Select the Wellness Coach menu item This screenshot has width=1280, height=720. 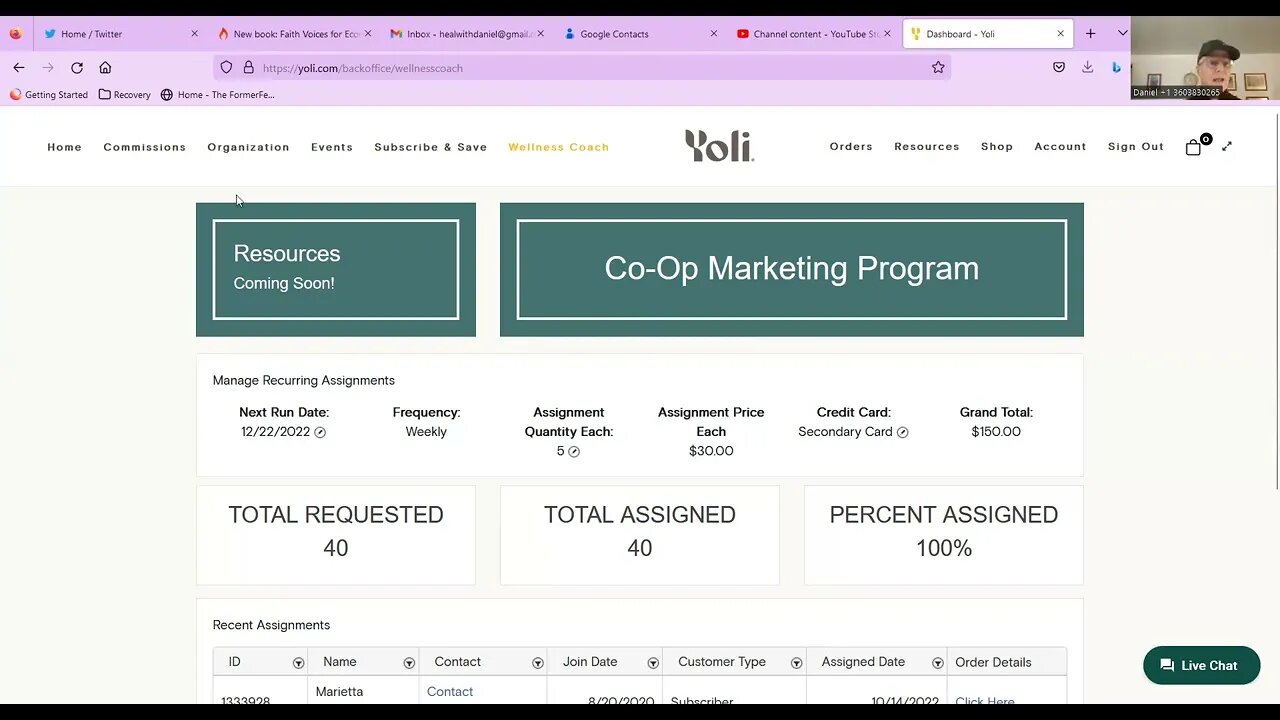coord(558,147)
